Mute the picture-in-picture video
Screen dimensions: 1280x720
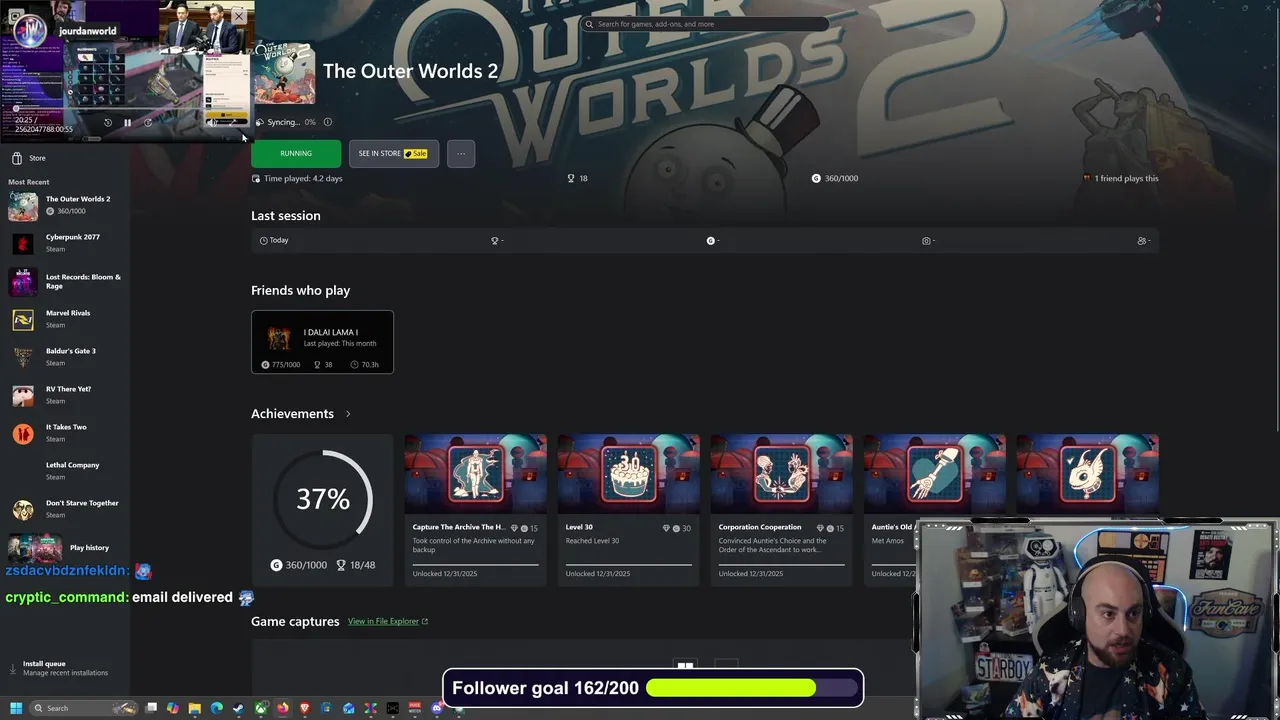click(211, 122)
